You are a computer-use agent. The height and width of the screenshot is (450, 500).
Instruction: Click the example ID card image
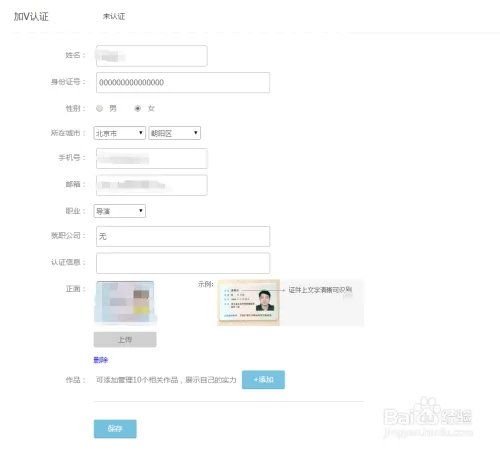click(249, 303)
